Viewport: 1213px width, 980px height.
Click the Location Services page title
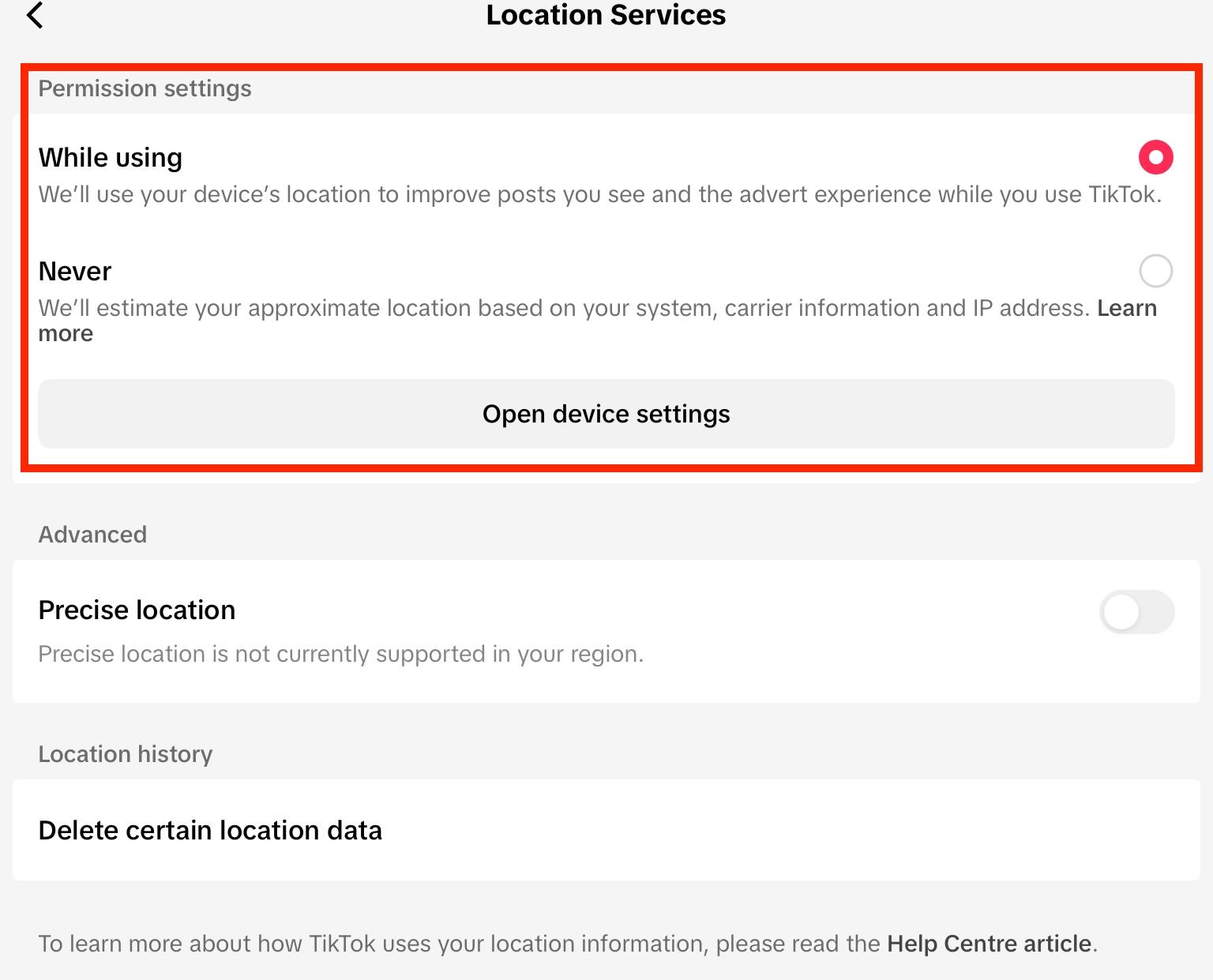click(606, 15)
